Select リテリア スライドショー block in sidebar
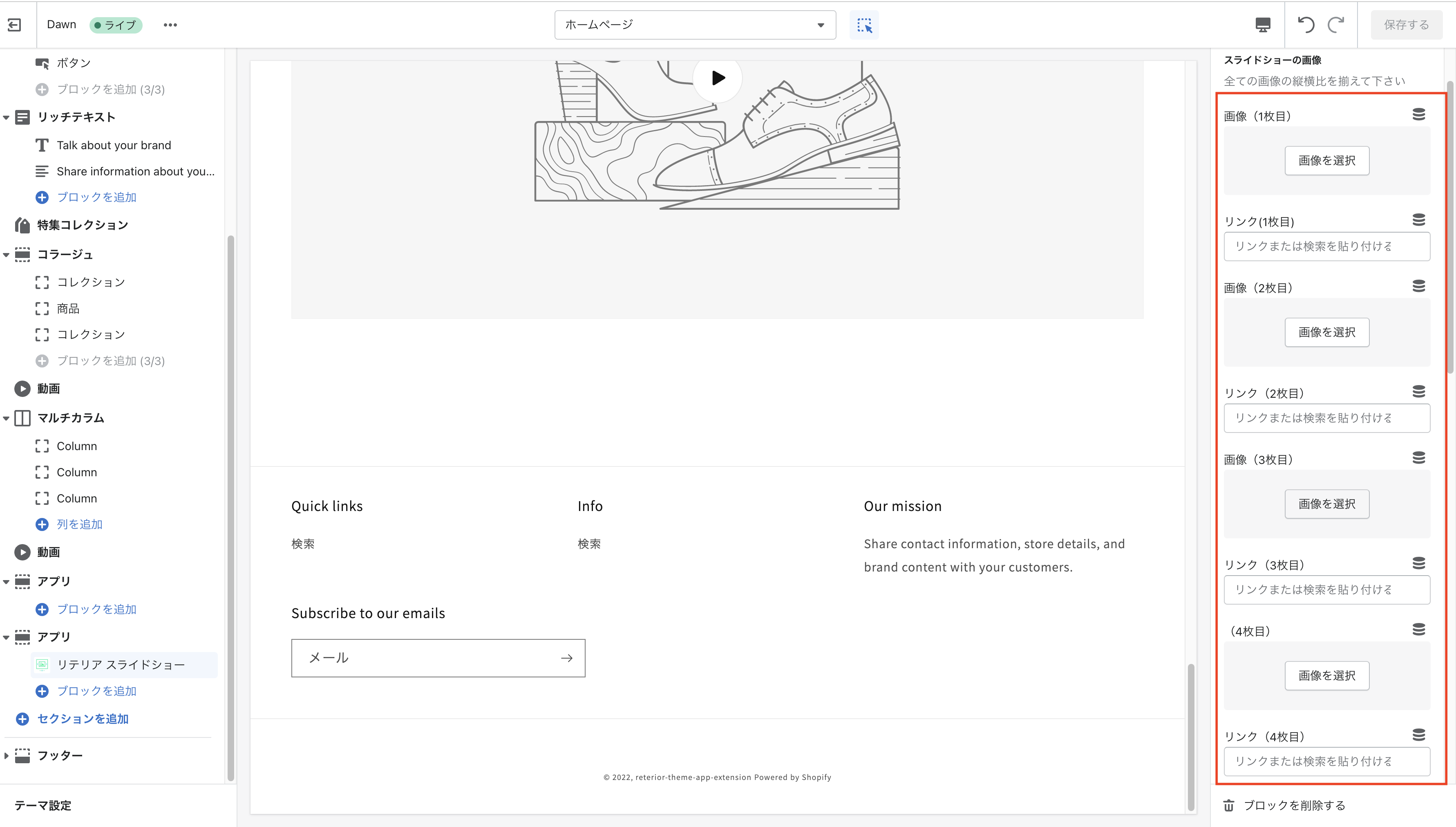The width and height of the screenshot is (1456, 827). tap(121, 665)
